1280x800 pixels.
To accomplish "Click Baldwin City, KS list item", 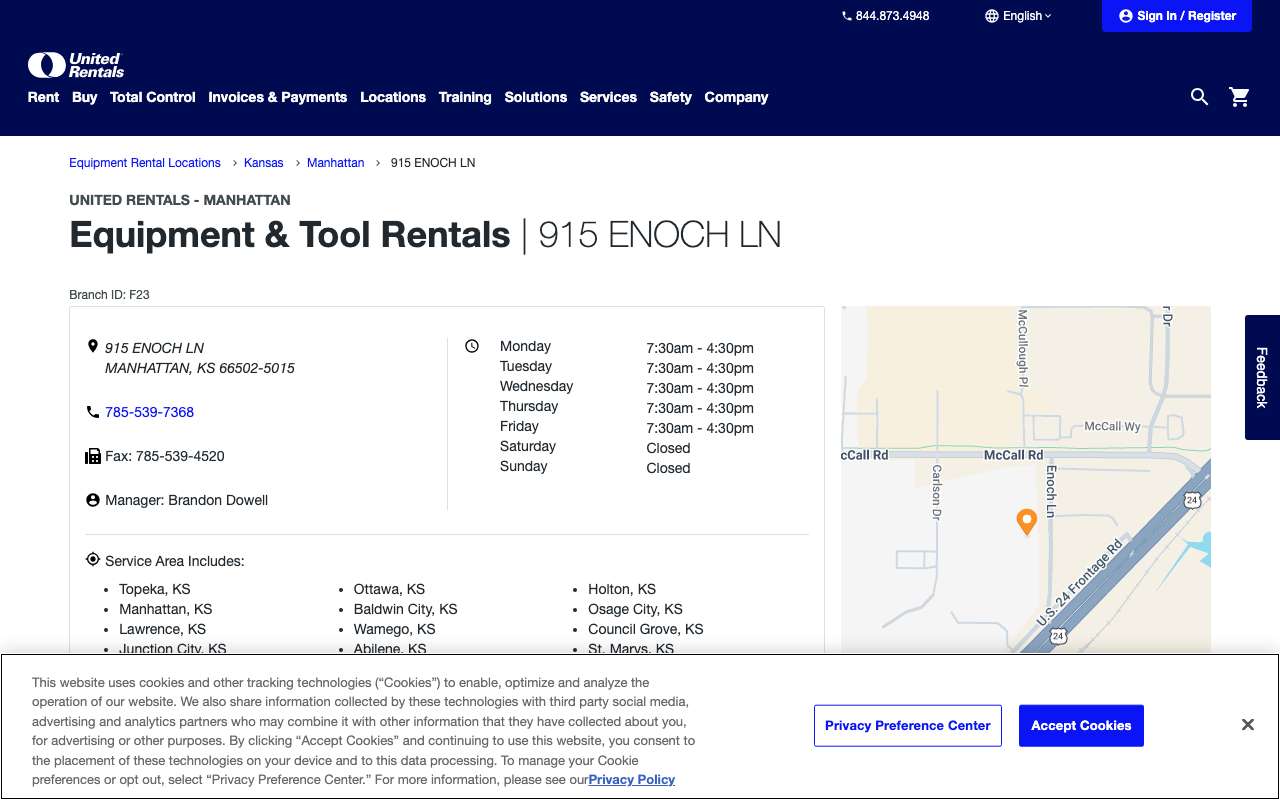I will coord(405,609).
